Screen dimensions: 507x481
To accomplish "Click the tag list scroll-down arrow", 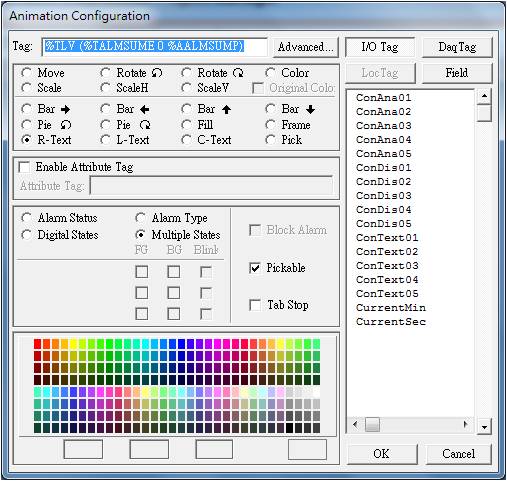I will coord(484,427).
